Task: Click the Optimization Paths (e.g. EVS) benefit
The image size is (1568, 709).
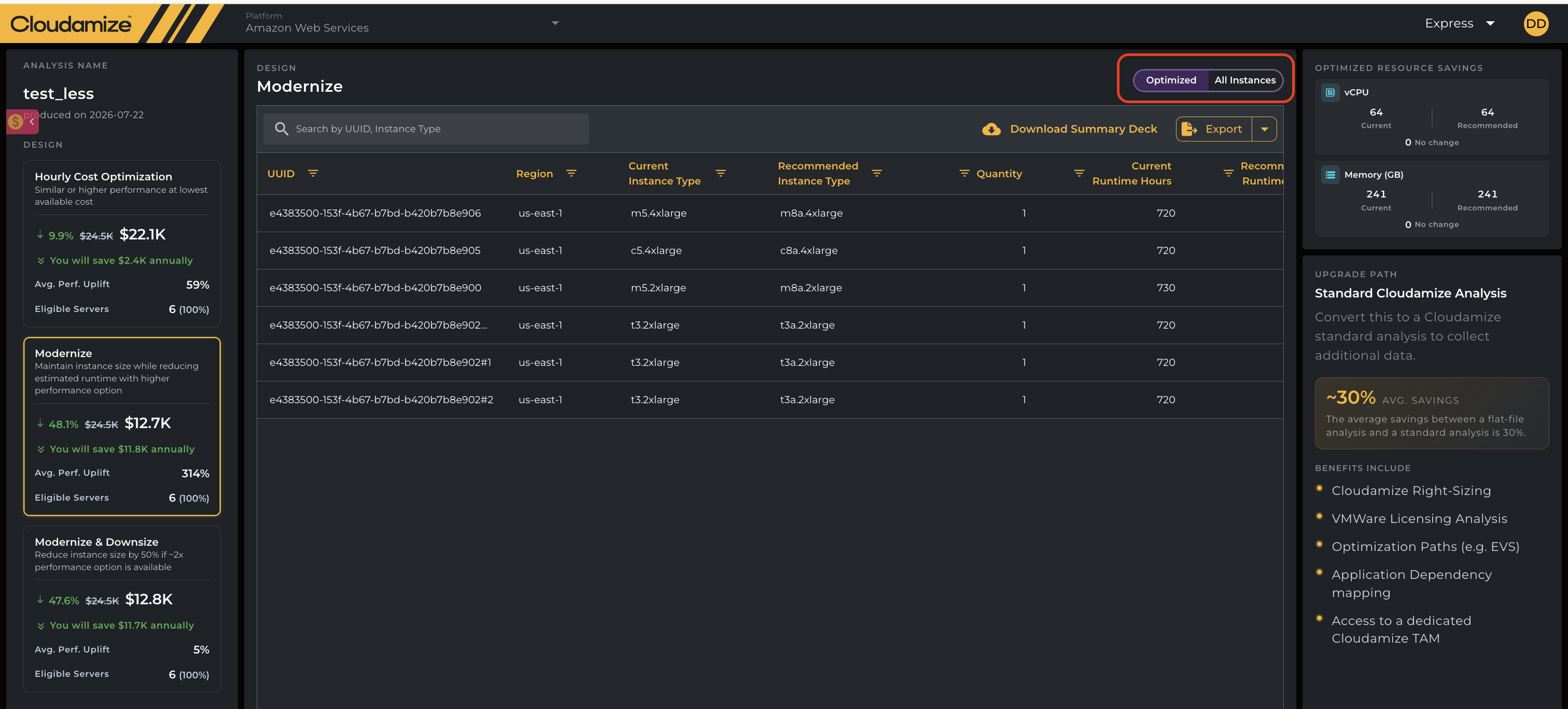Action: [1425, 546]
